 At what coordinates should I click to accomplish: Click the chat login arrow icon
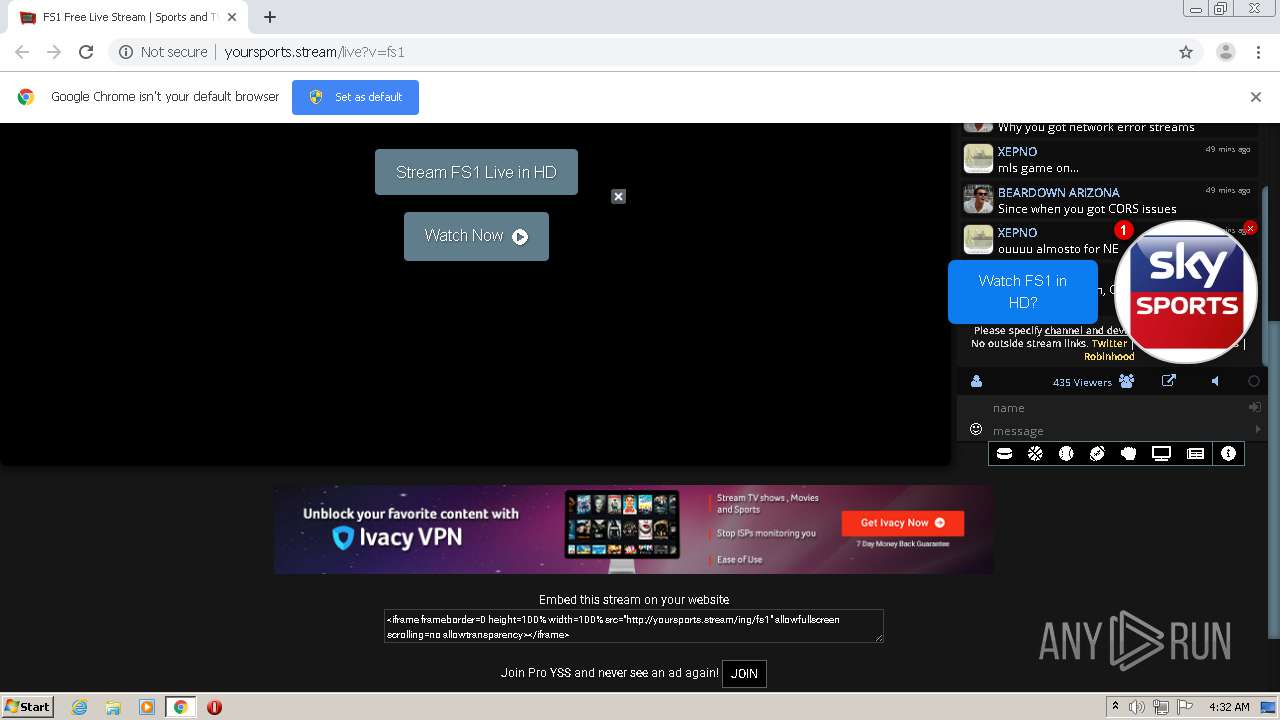(x=1255, y=407)
